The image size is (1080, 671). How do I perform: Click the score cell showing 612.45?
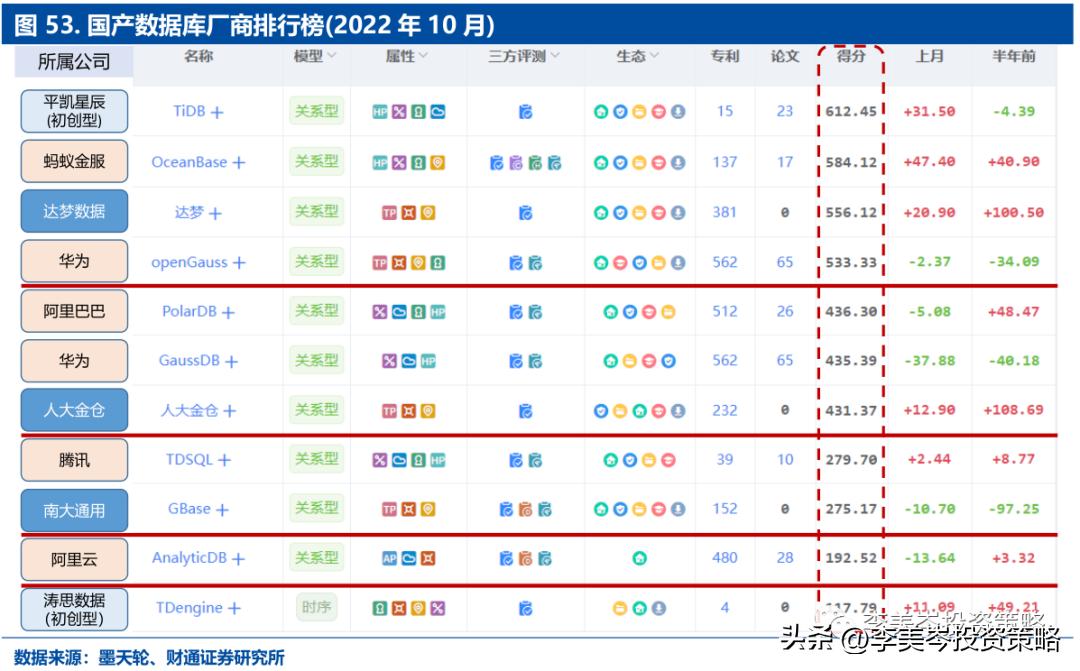pos(851,111)
